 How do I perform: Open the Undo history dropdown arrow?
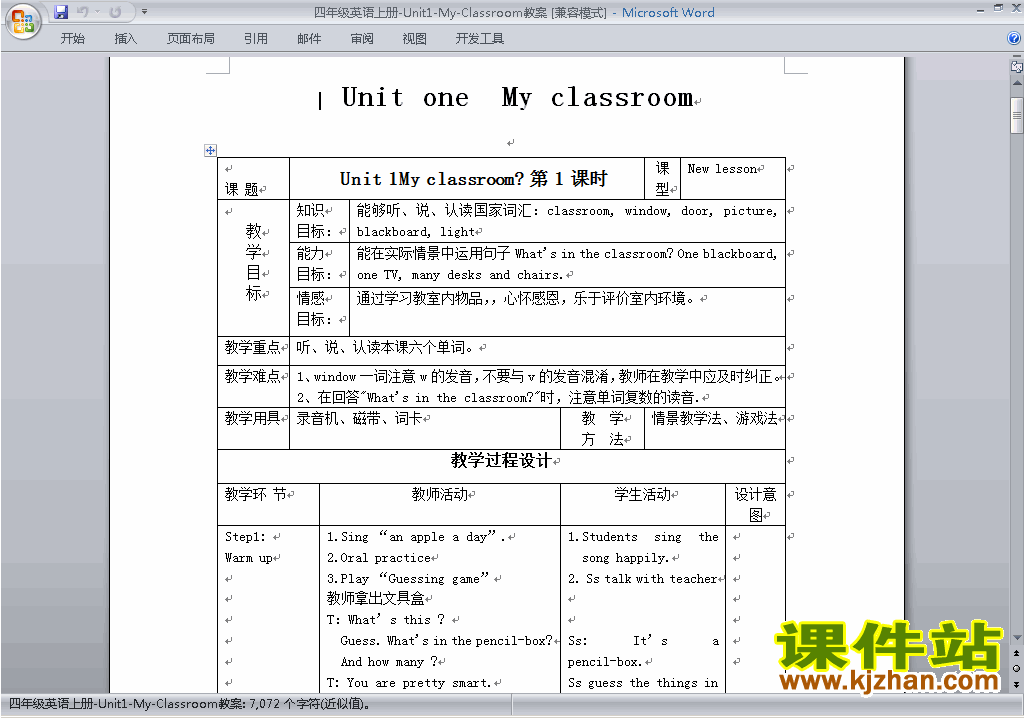click(x=97, y=12)
